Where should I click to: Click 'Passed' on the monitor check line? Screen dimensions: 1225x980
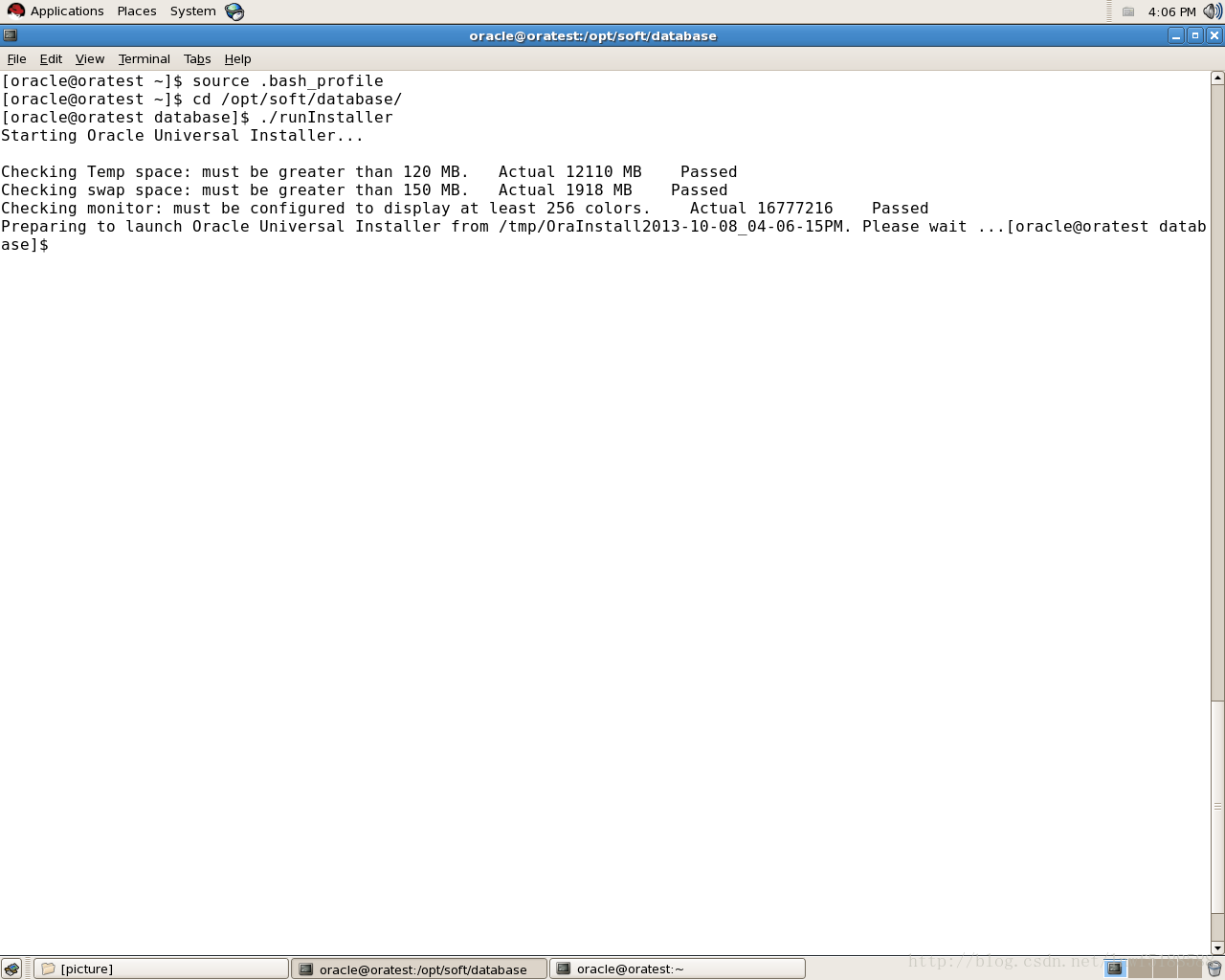pos(901,209)
